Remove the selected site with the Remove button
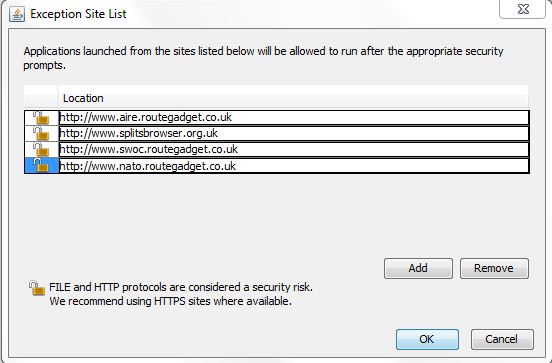The image size is (552, 363). point(494,268)
